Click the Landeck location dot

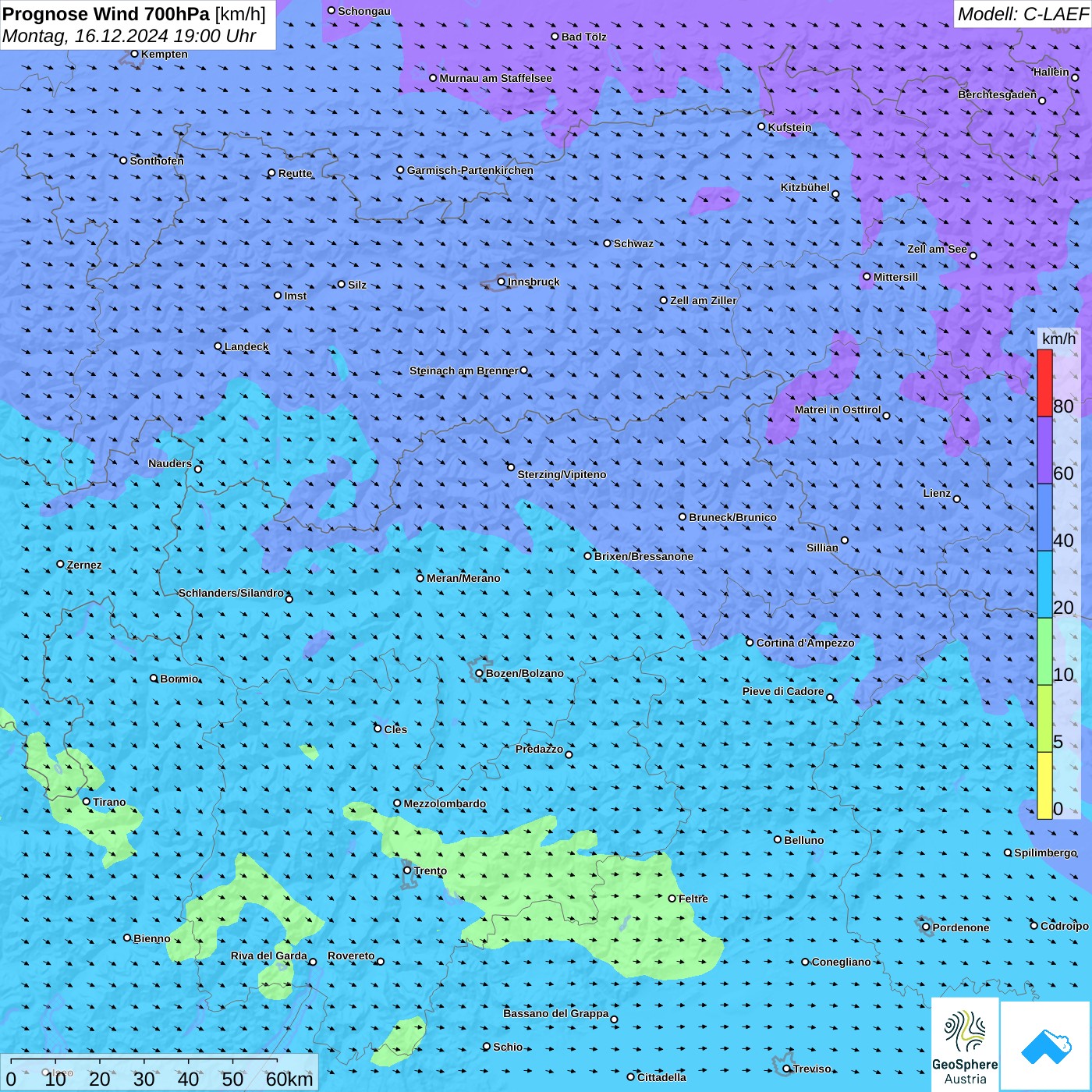point(218,346)
